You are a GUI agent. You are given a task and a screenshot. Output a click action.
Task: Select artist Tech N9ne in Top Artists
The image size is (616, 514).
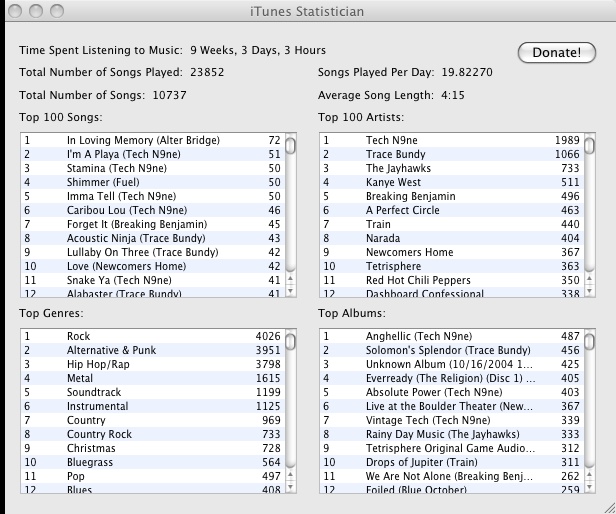[452, 140]
